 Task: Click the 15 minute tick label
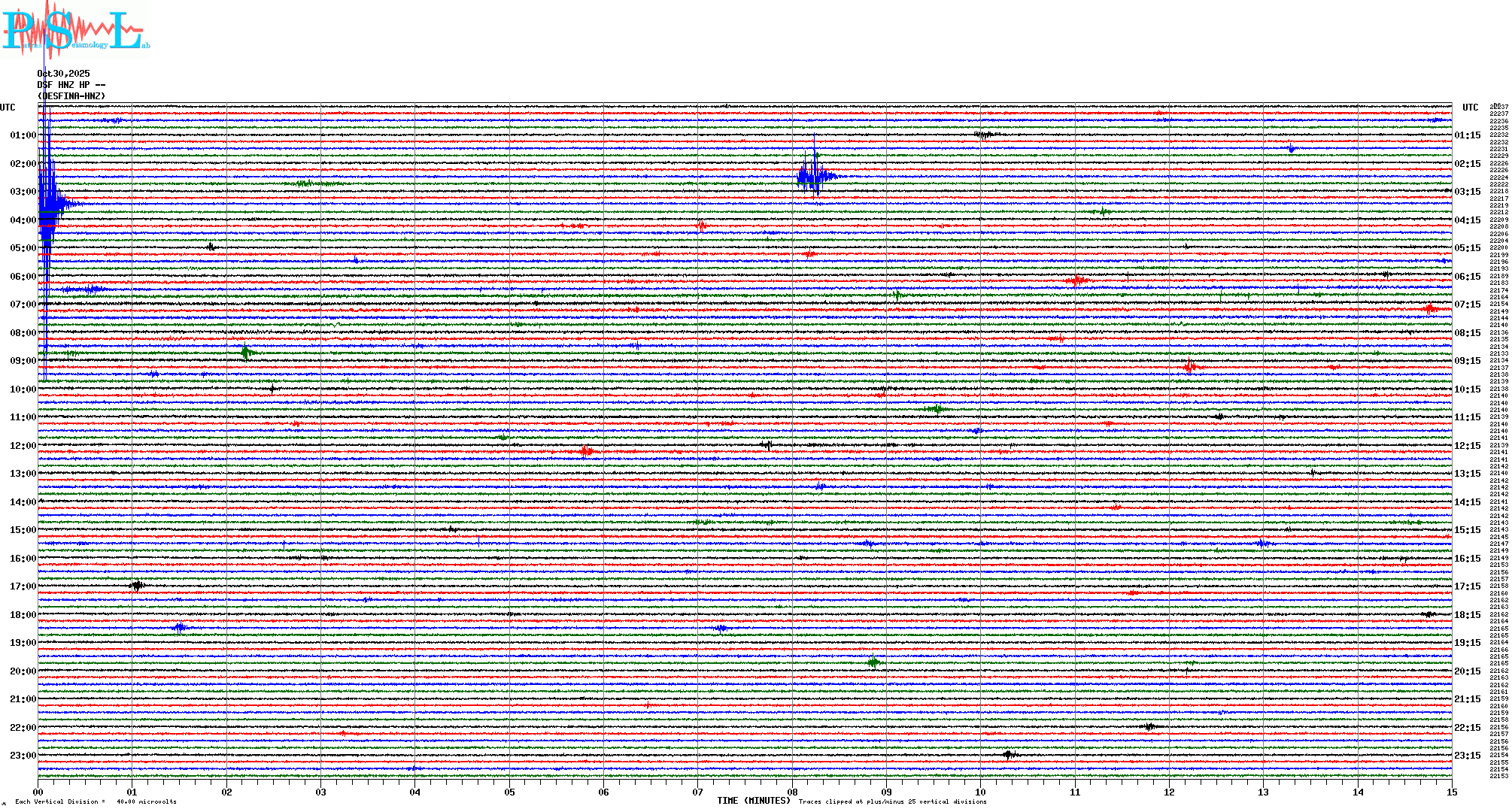[x=1451, y=792]
